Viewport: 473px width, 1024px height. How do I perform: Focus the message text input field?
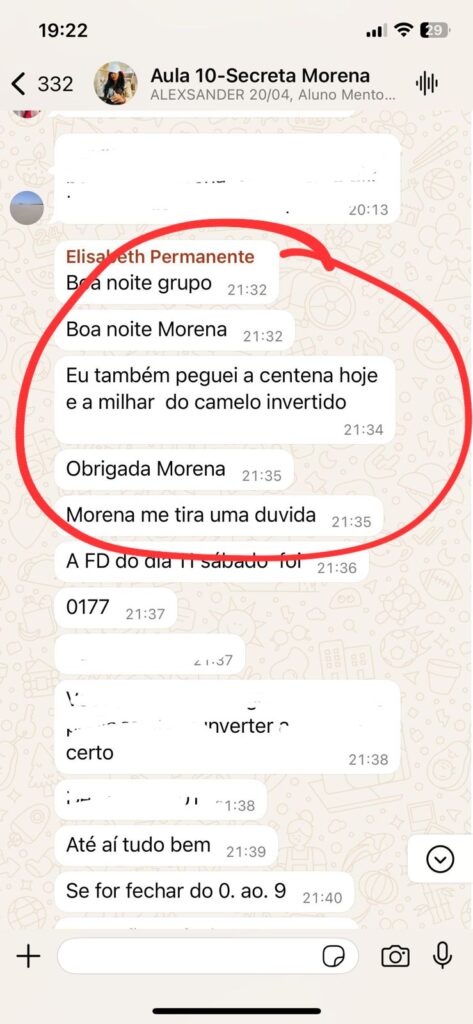[x=208, y=957]
